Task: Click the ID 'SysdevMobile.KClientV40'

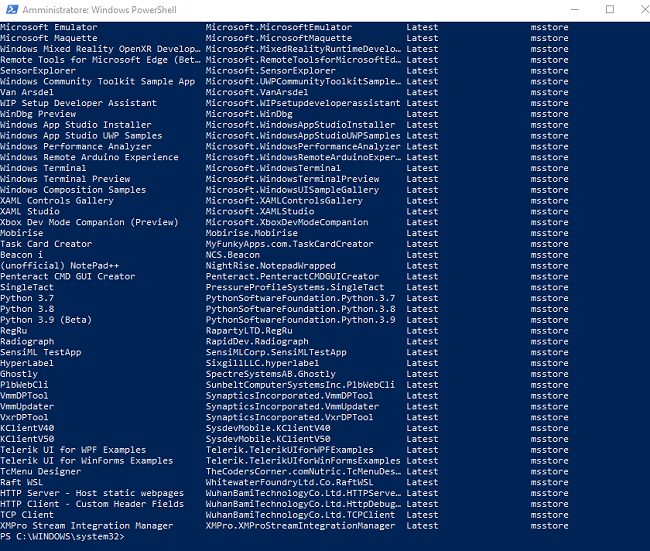Action: tap(268, 428)
